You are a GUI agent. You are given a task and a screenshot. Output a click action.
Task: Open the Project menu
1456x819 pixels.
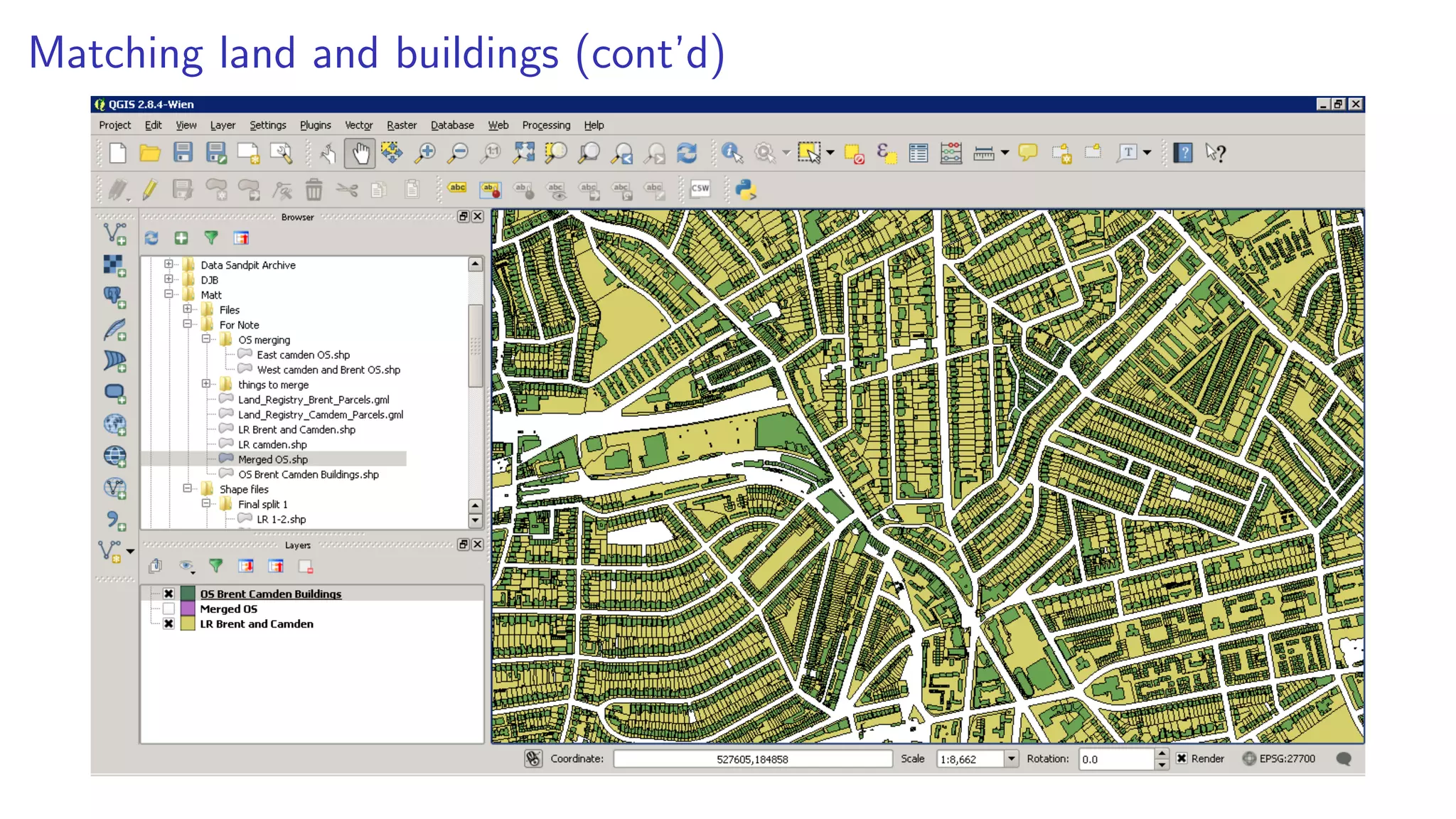[x=114, y=125]
